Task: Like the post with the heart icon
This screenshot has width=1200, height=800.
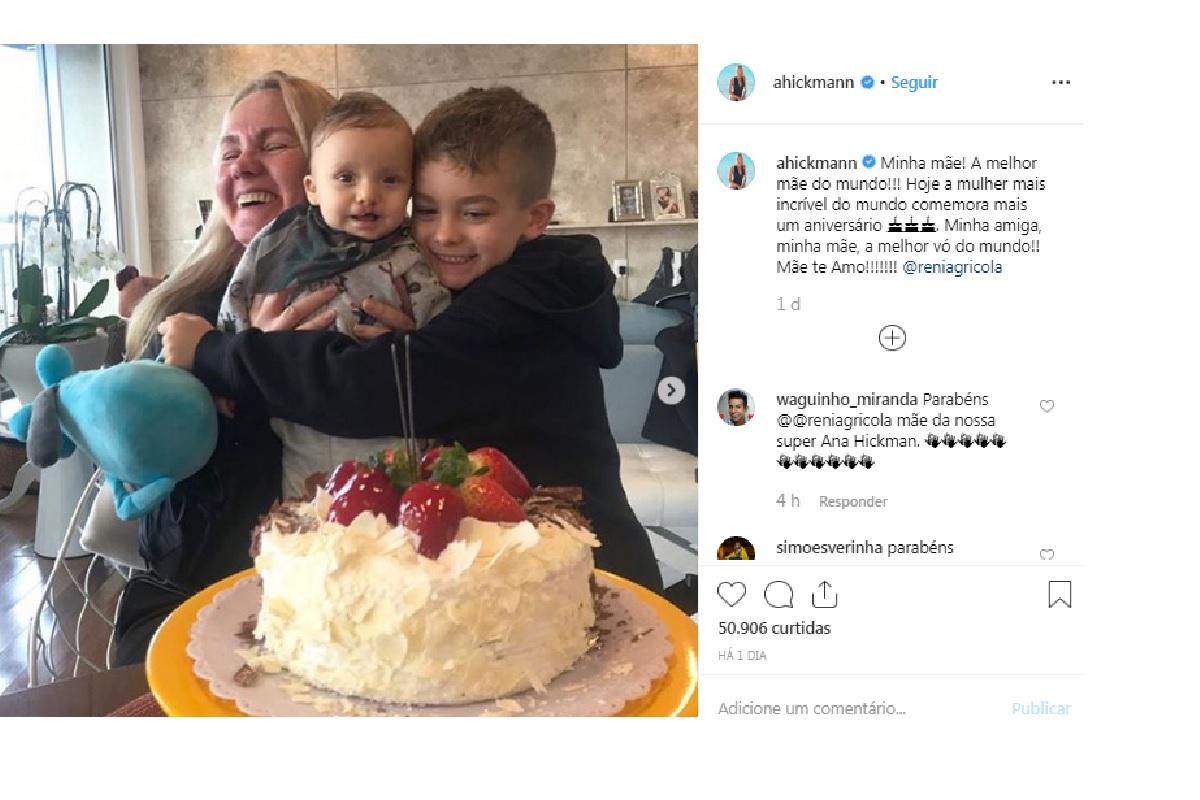Action: click(732, 595)
